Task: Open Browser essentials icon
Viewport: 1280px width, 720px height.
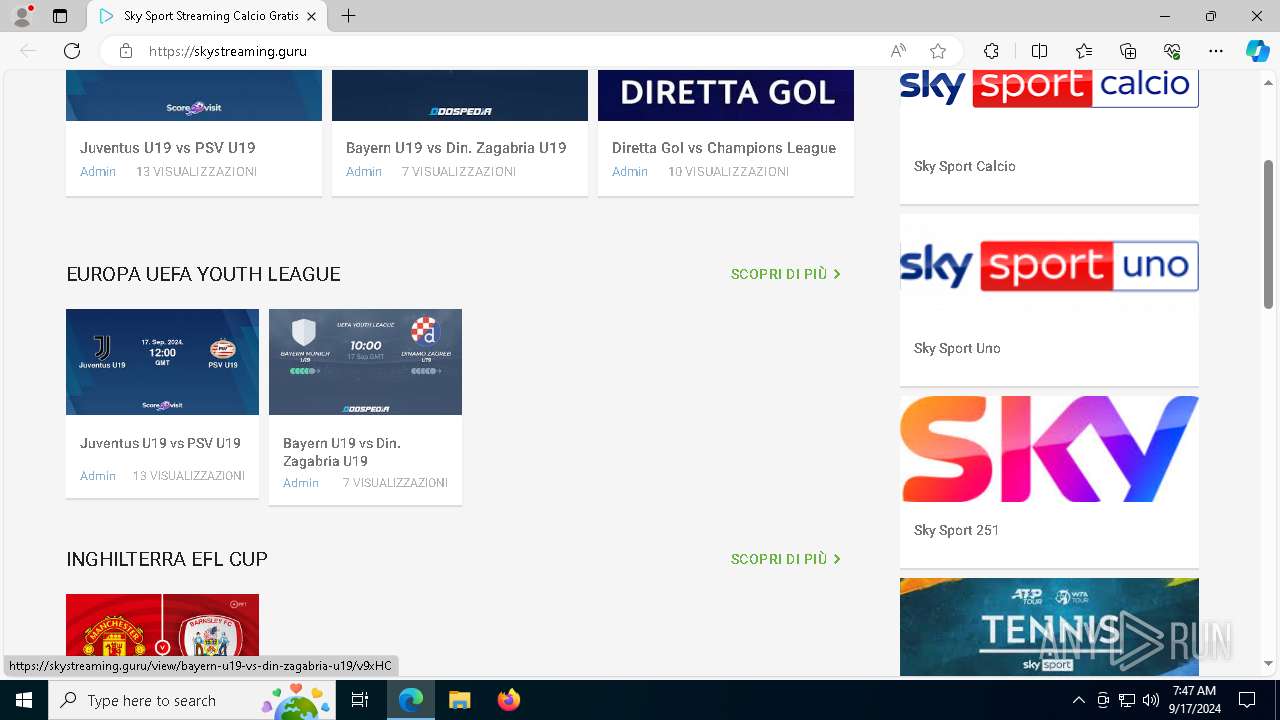Action: coord(1172,51)
